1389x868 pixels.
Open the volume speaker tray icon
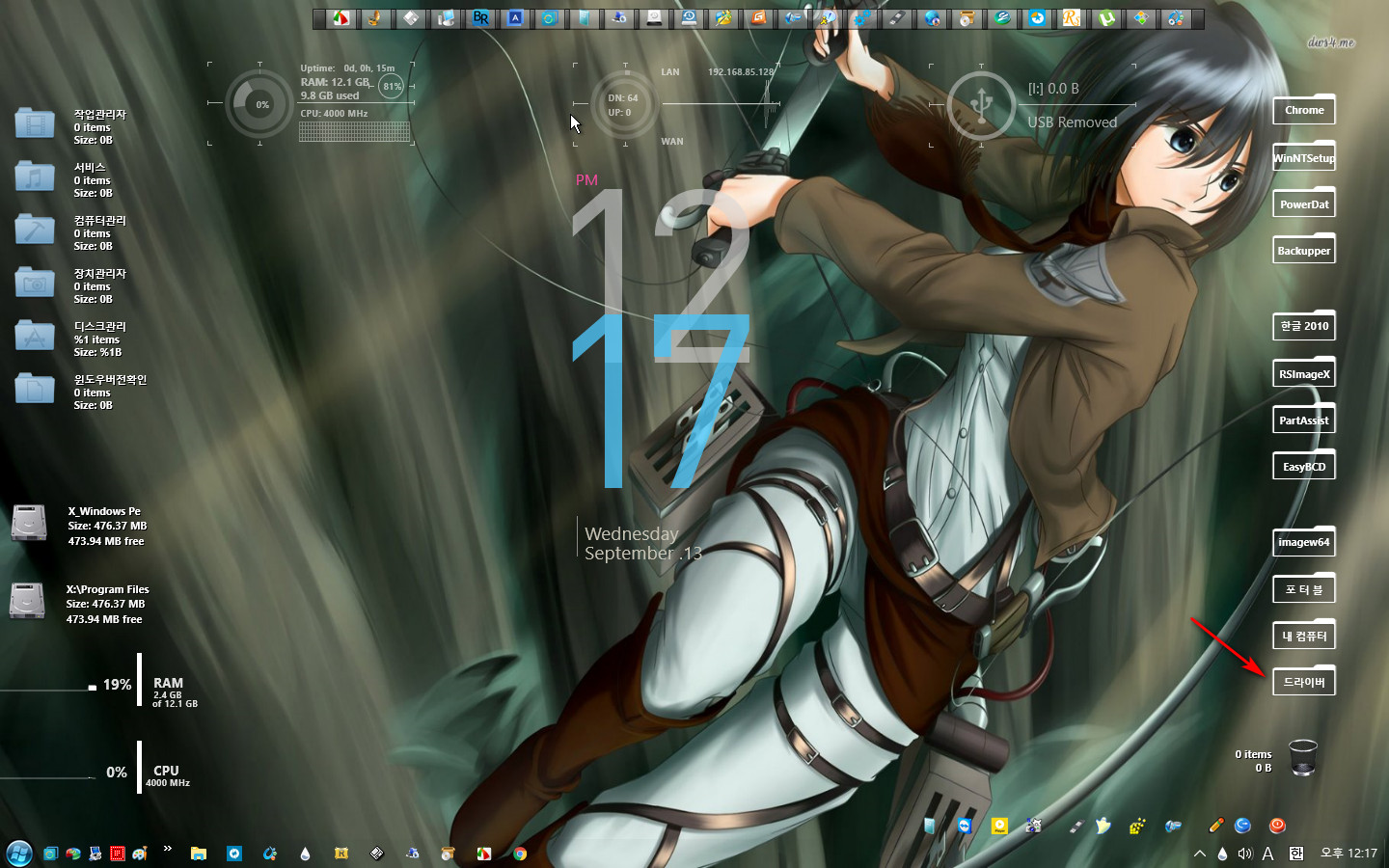(1244, 854)
